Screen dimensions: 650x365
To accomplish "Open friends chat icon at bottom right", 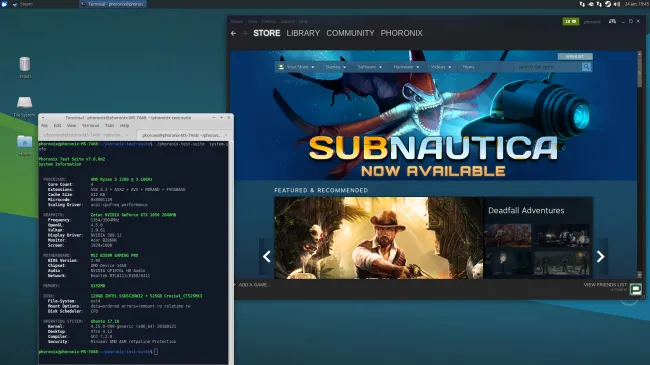I will (635, 288).
